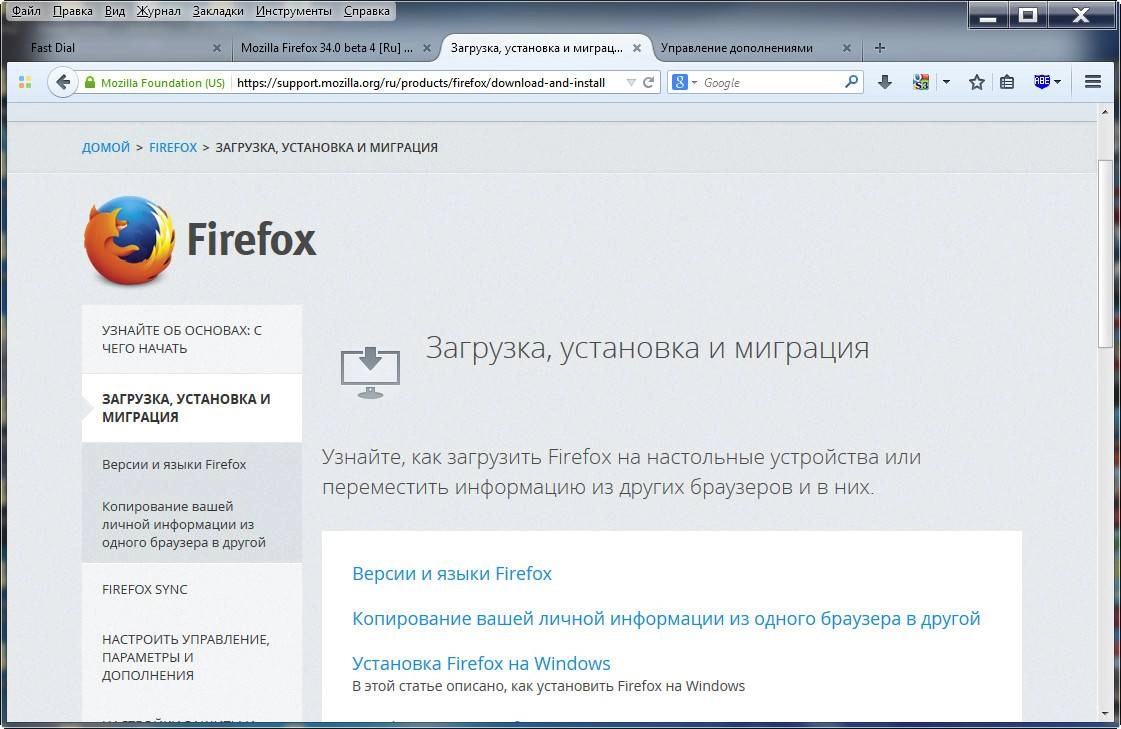Viewport: 1121px width, 729px height.
Task: Close the Mozilla Firefox 34.0 beta tab
Action: [427, 49]
